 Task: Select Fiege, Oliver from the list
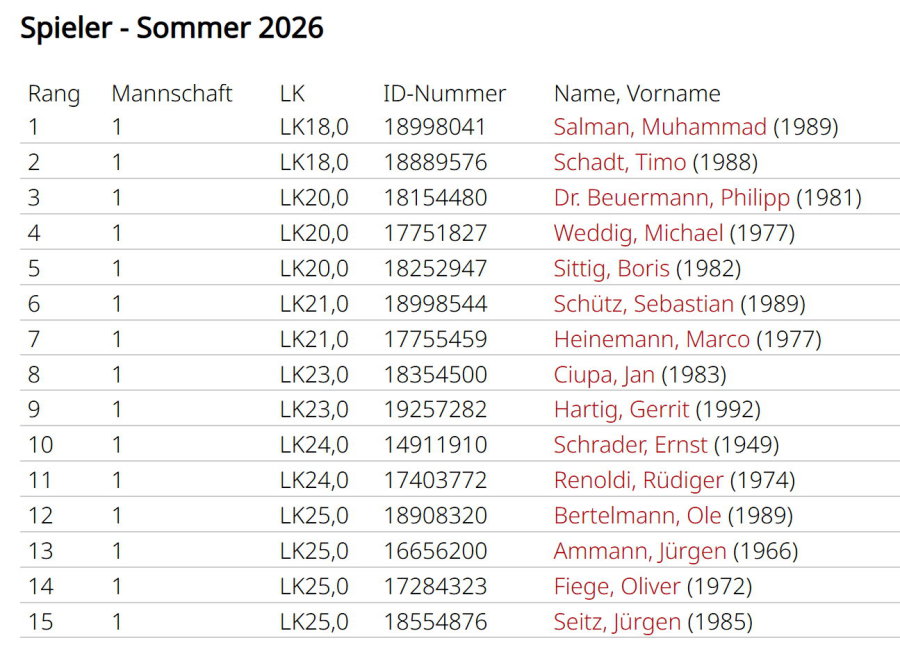pos(616,586)
